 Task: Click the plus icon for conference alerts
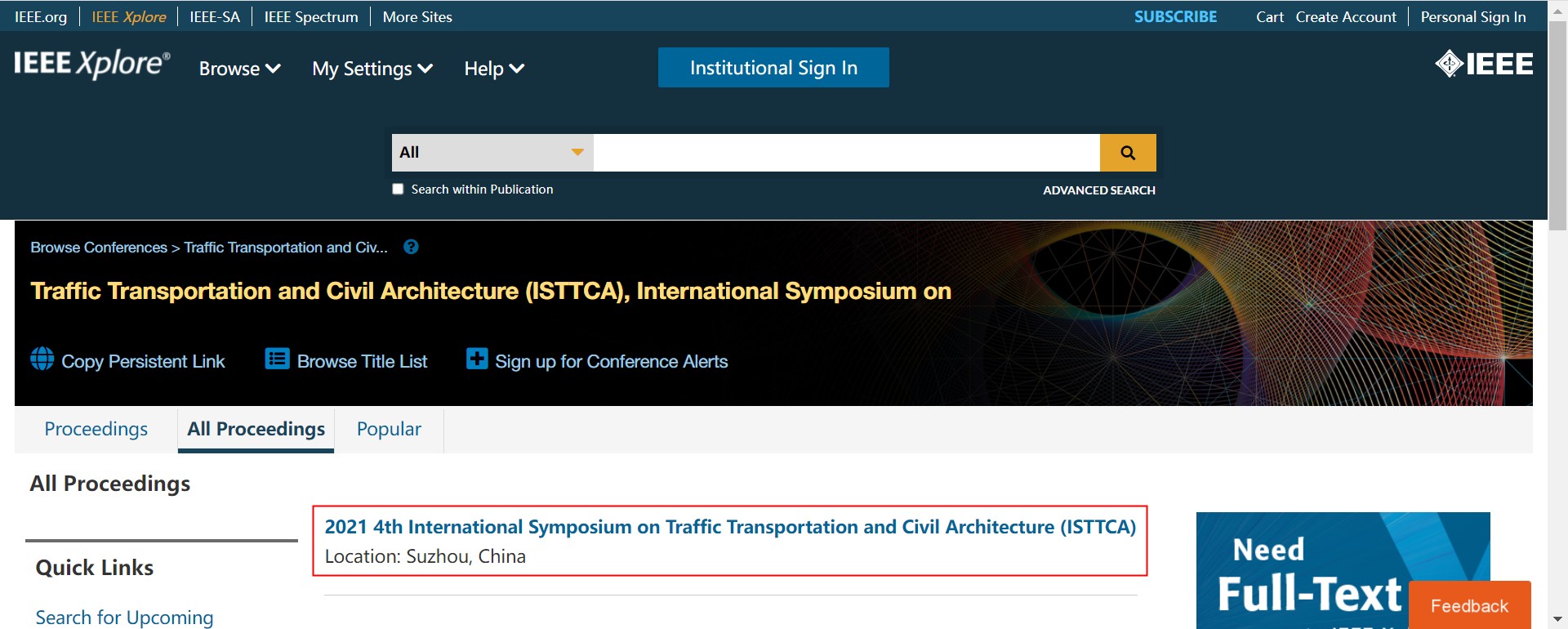point(477,359)
